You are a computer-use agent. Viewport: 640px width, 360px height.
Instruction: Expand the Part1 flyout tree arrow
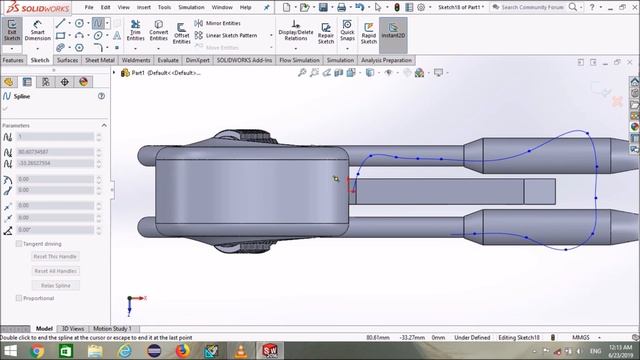coord(114,73)
